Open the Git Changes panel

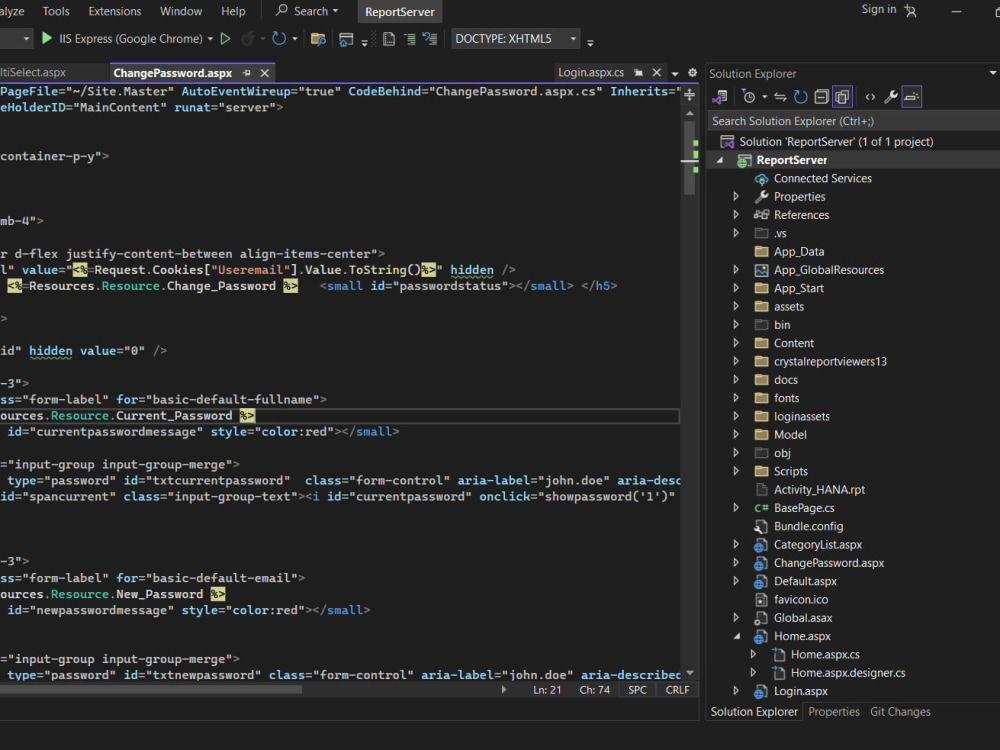pyautogui.click(x=899, y=711)
